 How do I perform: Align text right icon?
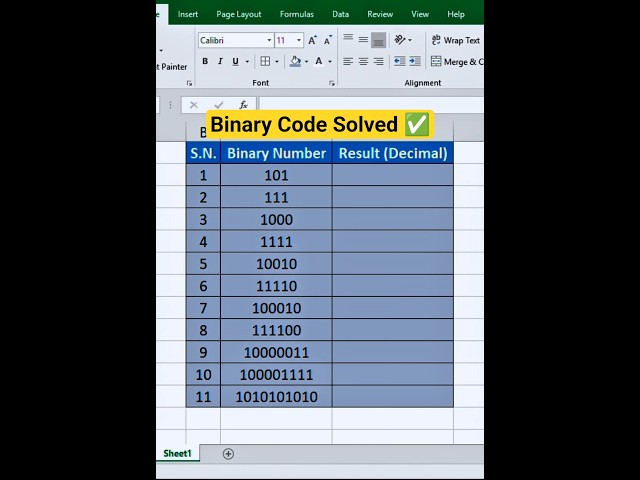(x=378, y=62)
